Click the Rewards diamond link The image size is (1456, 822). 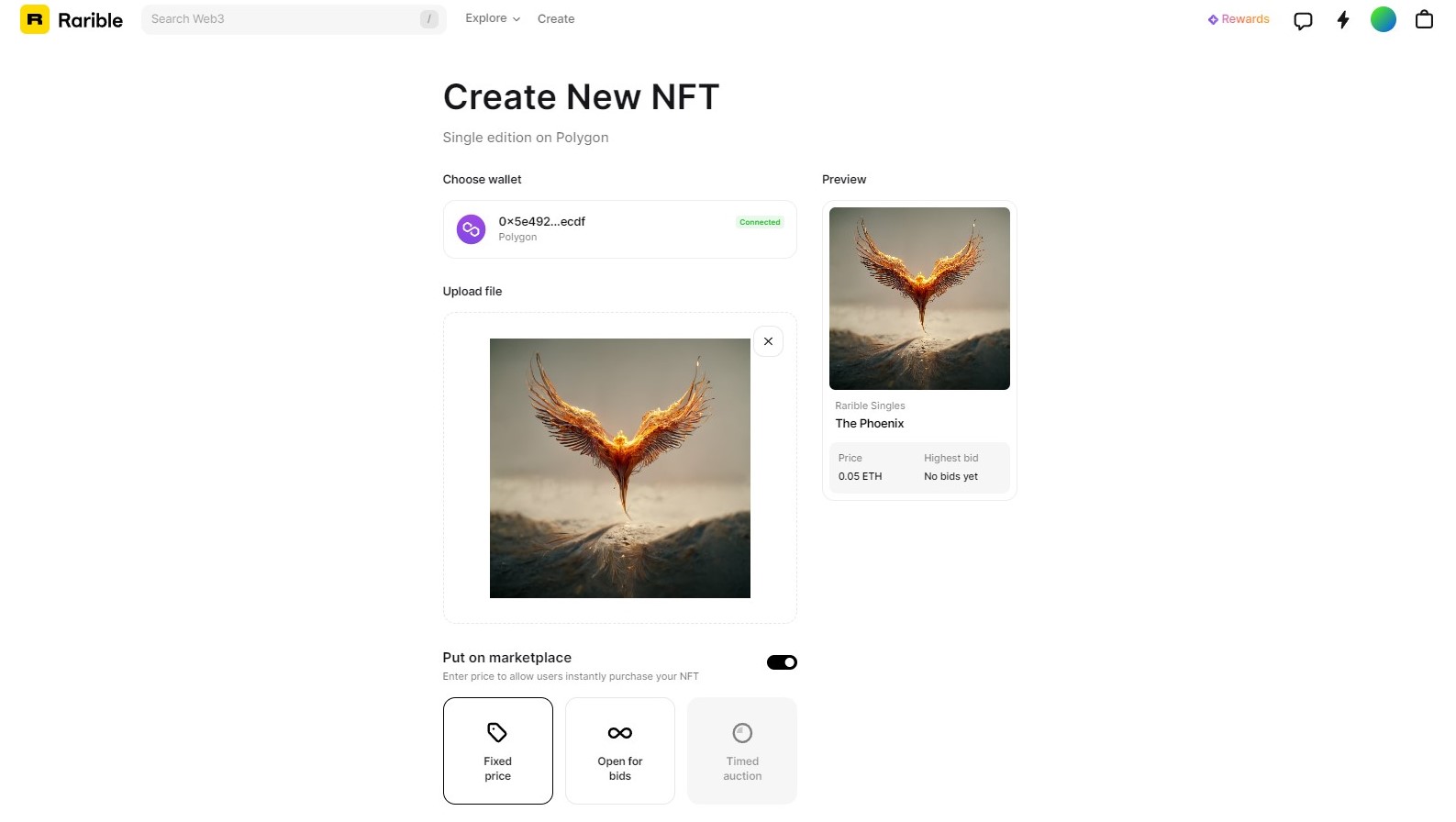coord(1239,19)
